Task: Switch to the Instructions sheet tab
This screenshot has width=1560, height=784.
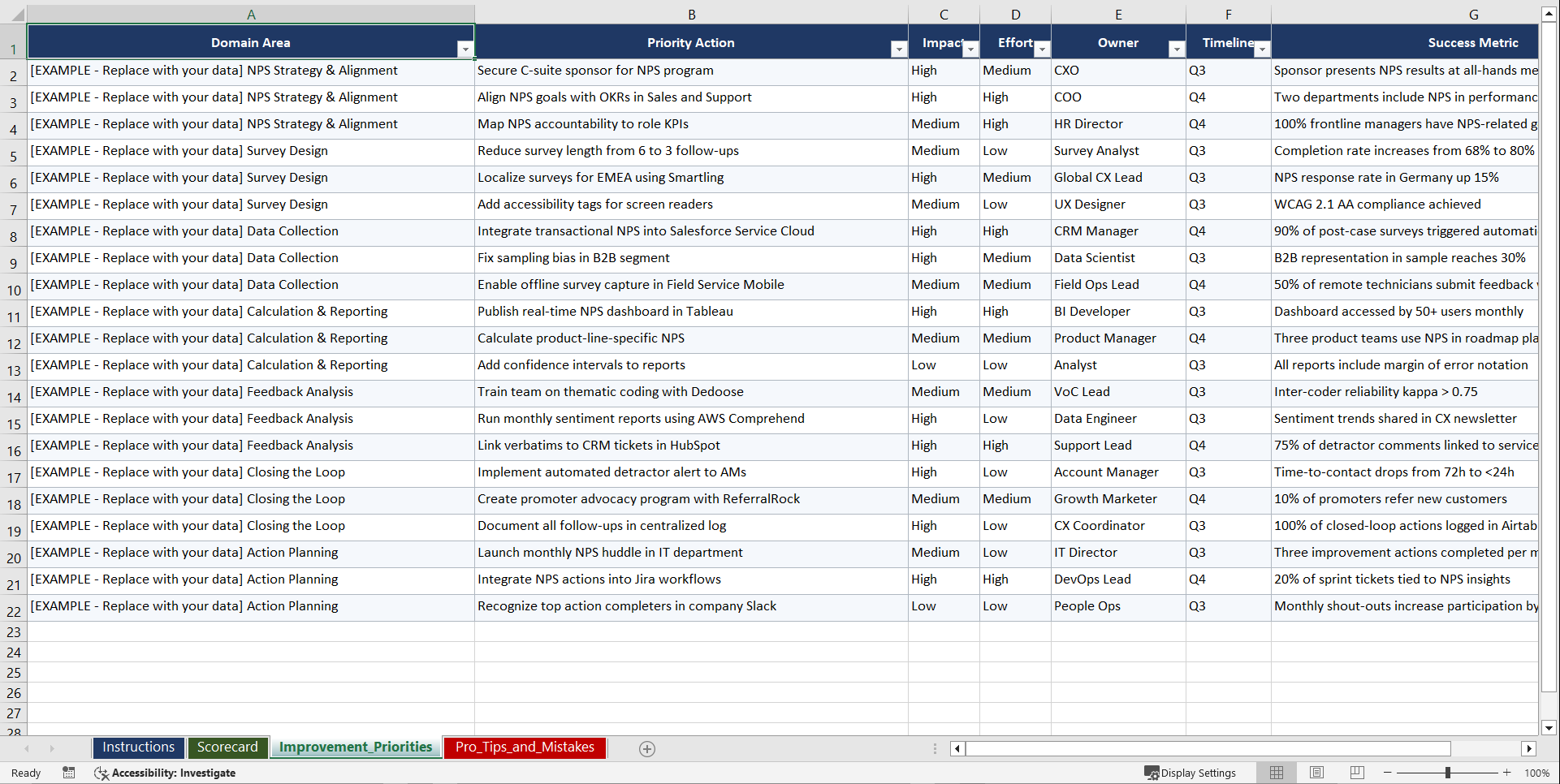Action: tap(138, 747)
